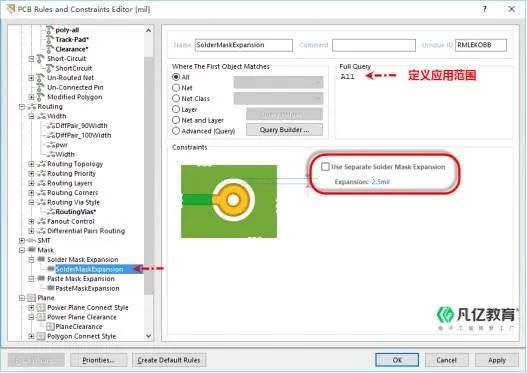
Task: Click the Short-Circuit category icon
Action: tap(41, 58)
